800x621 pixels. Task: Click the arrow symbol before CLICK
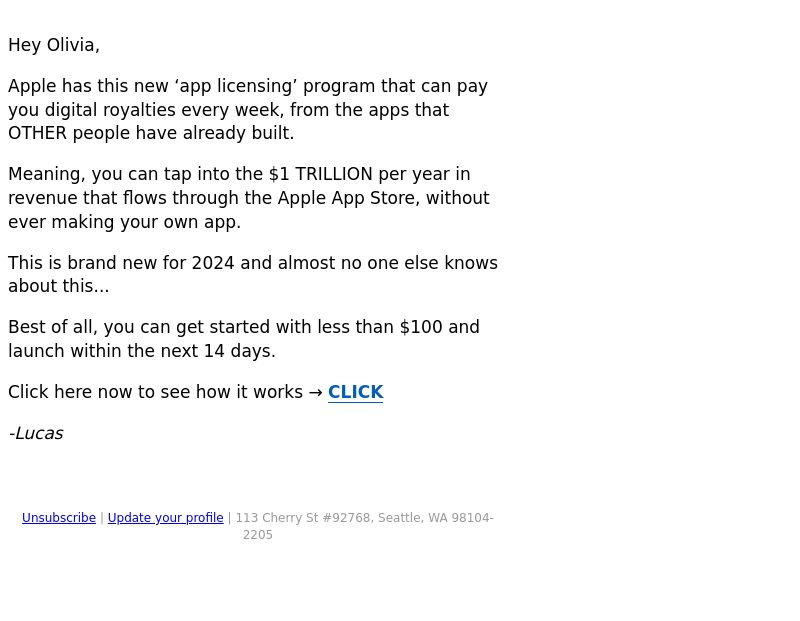pos(316,392)
